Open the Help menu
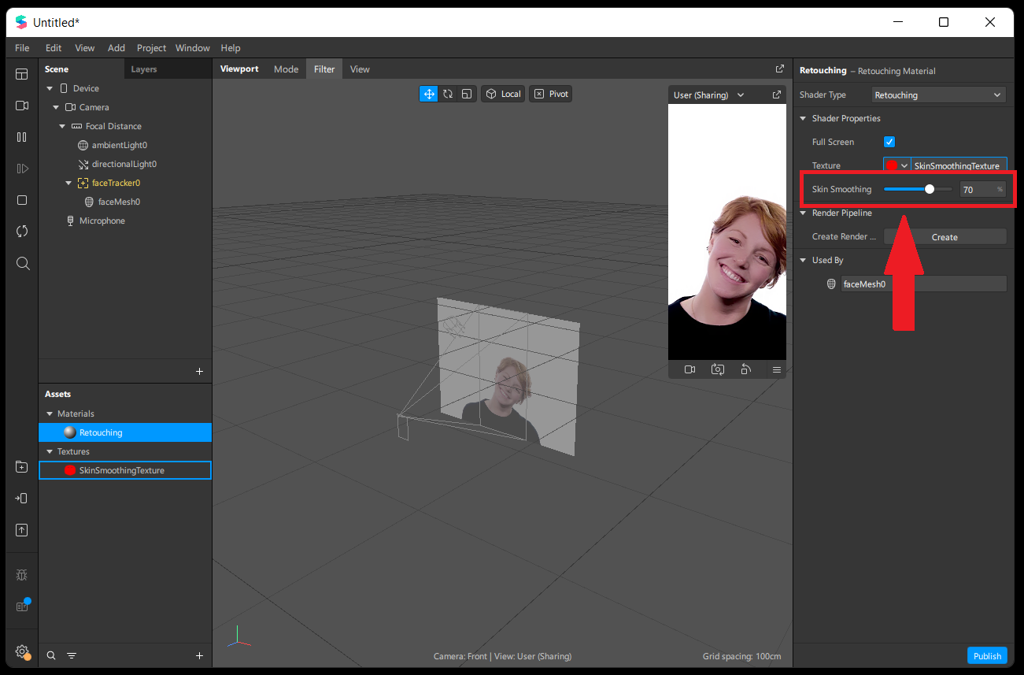 pos(231,48)
